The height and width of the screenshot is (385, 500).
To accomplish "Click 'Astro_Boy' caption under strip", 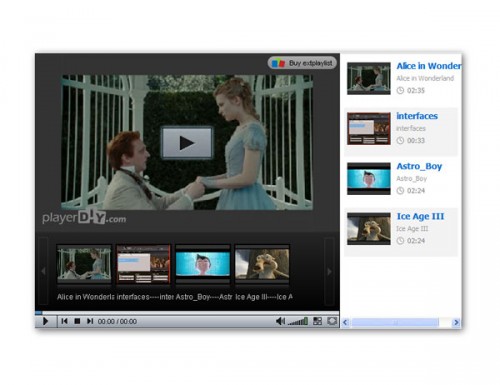I will point(204,297).
